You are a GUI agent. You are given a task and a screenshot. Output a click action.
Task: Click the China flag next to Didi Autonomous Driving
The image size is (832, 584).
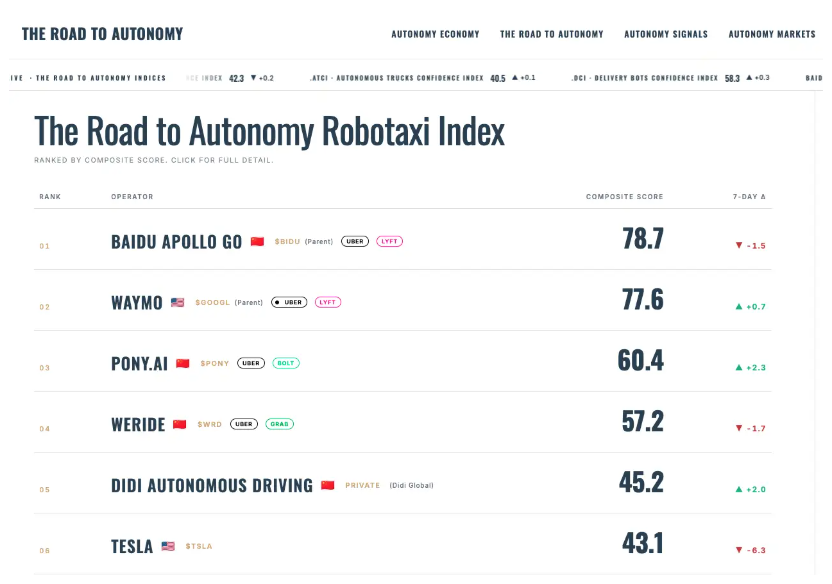pos(327,485)
